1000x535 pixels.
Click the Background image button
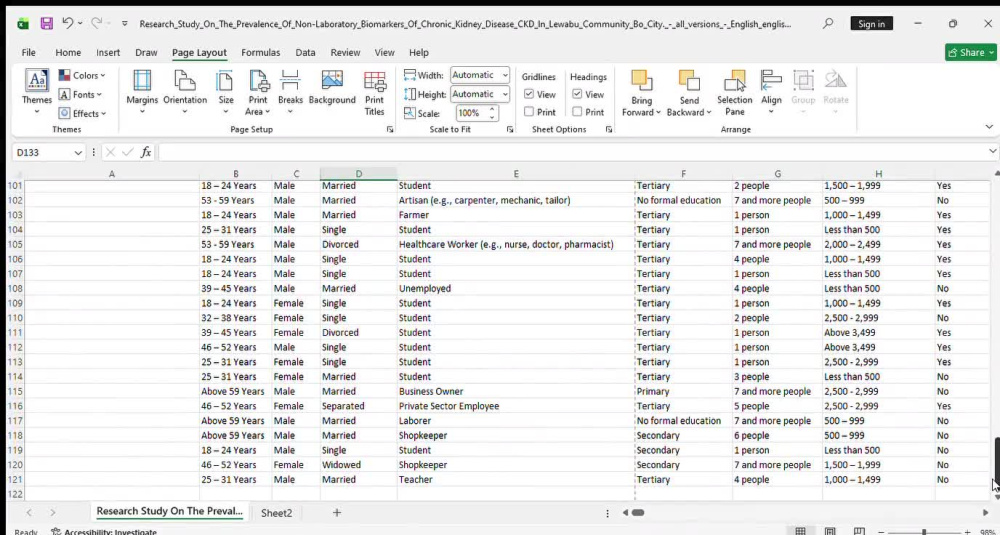(332, 87)
